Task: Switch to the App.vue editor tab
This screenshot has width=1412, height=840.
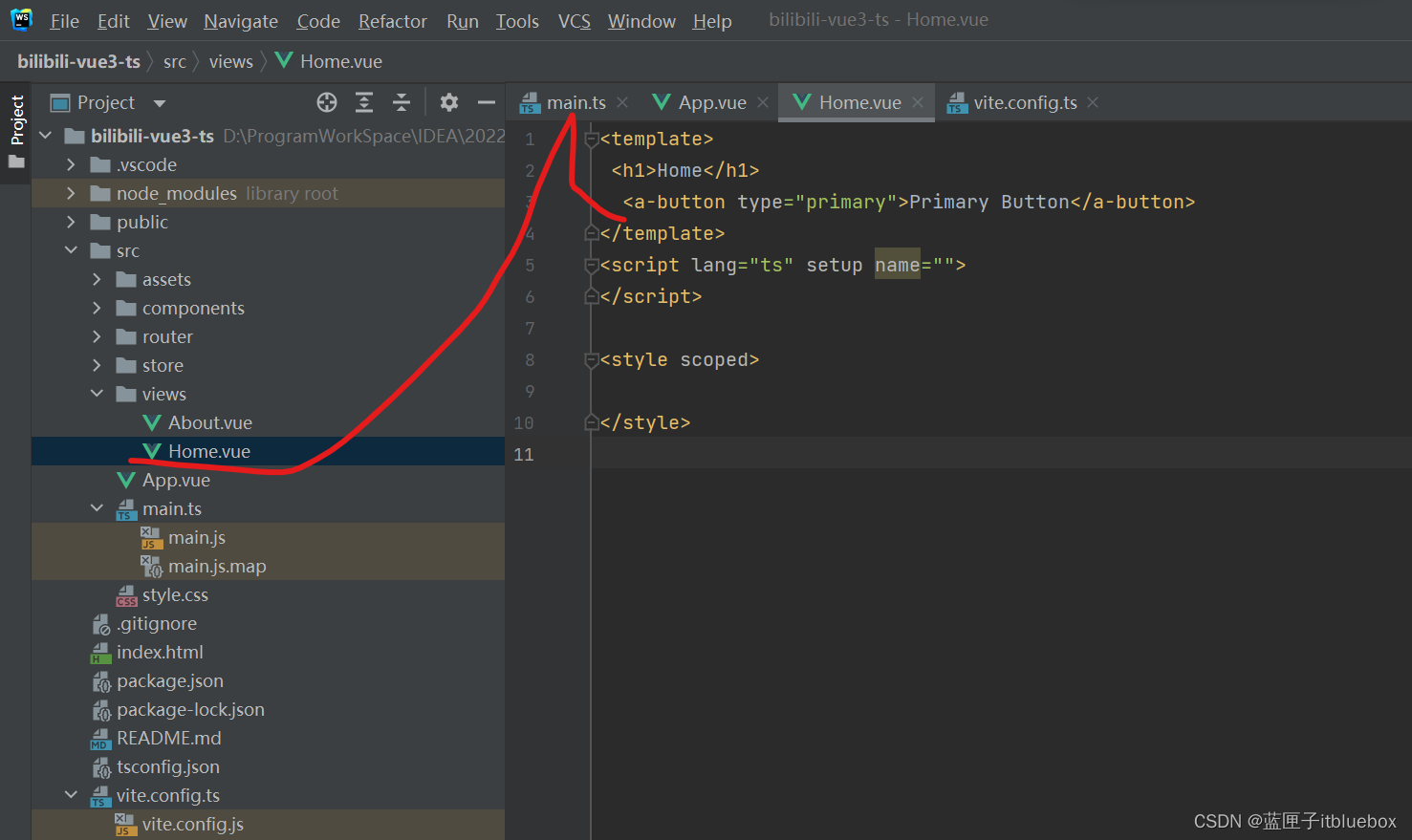Action: [711, 102]
